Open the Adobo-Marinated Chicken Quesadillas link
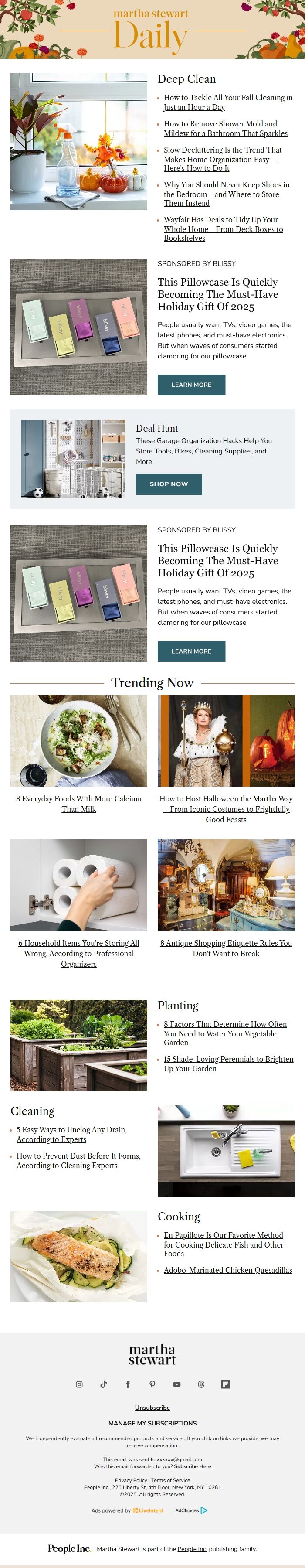The height and width of the screenshot is (1568, 305). pos(228,1270)
